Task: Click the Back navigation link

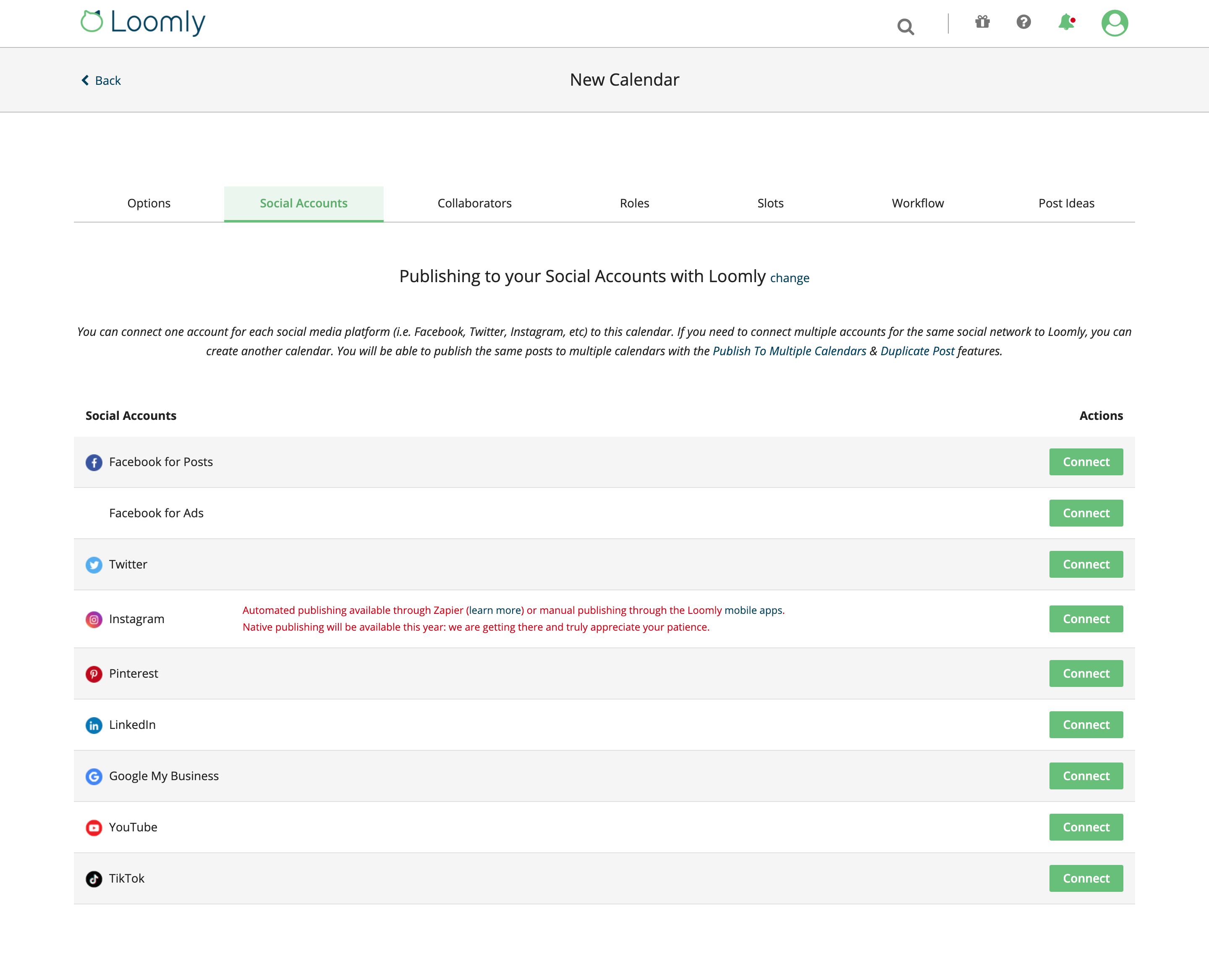Action: click(x=101, y=80)
